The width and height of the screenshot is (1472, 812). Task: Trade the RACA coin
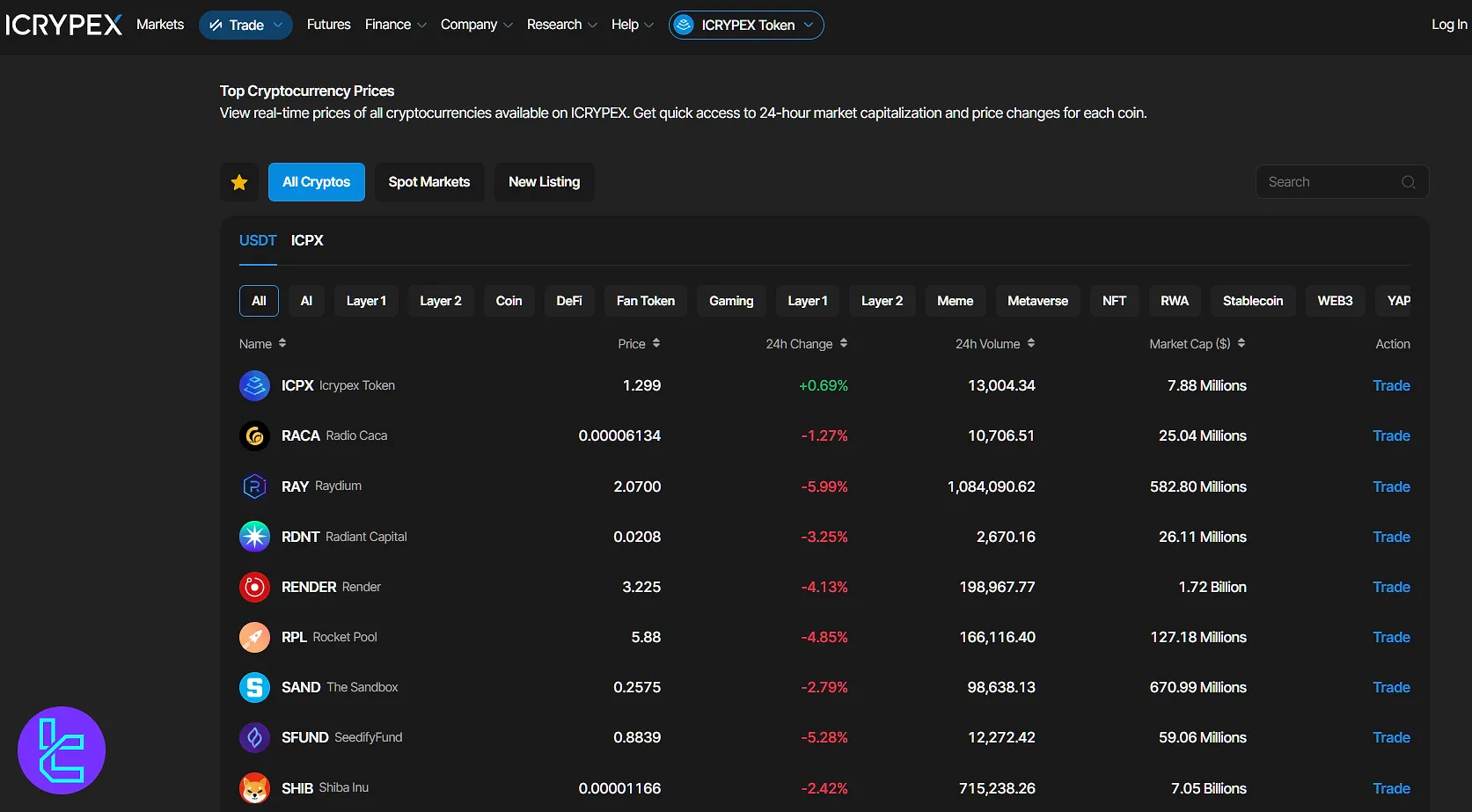point(1391,435)
